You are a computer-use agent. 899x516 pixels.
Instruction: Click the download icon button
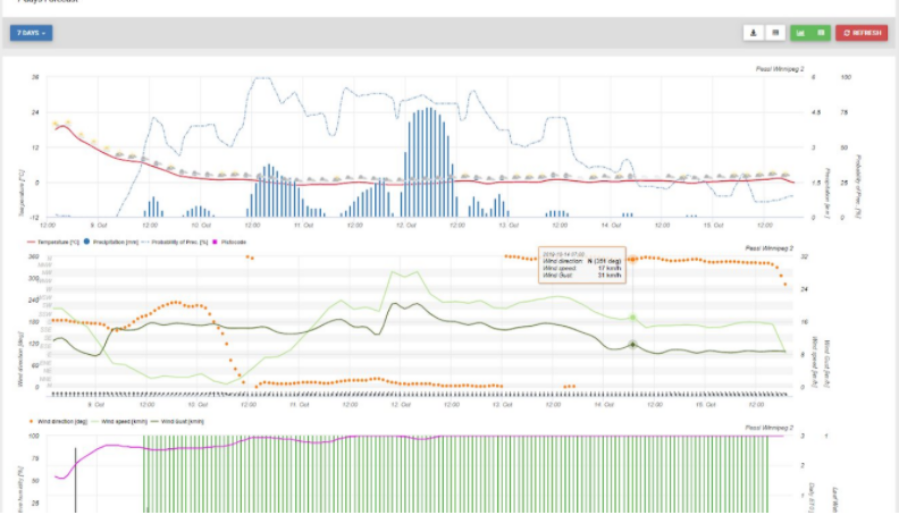753,33
